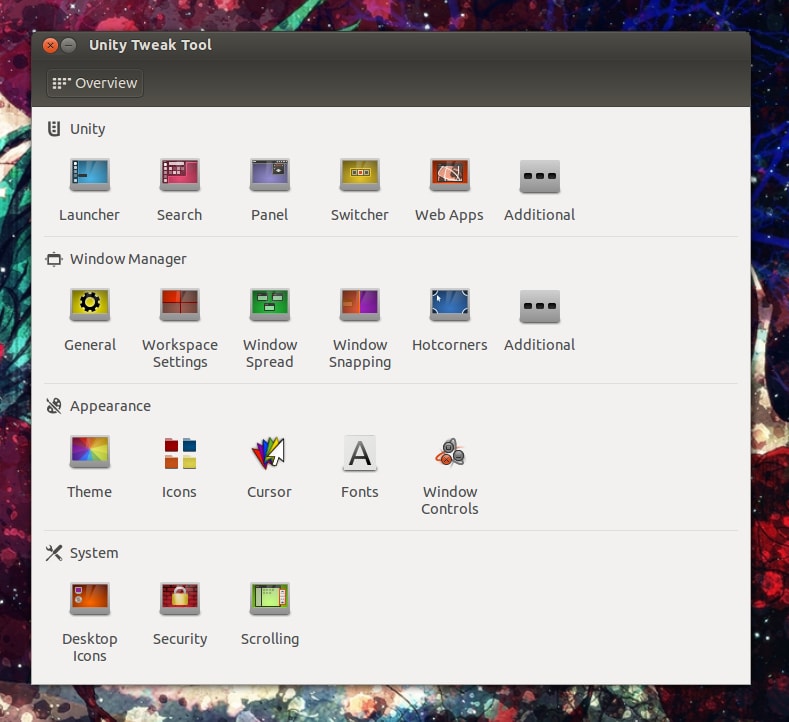Open Web Apps settings
This screenshot has height=722, width=789.
[x=449, y=176]
